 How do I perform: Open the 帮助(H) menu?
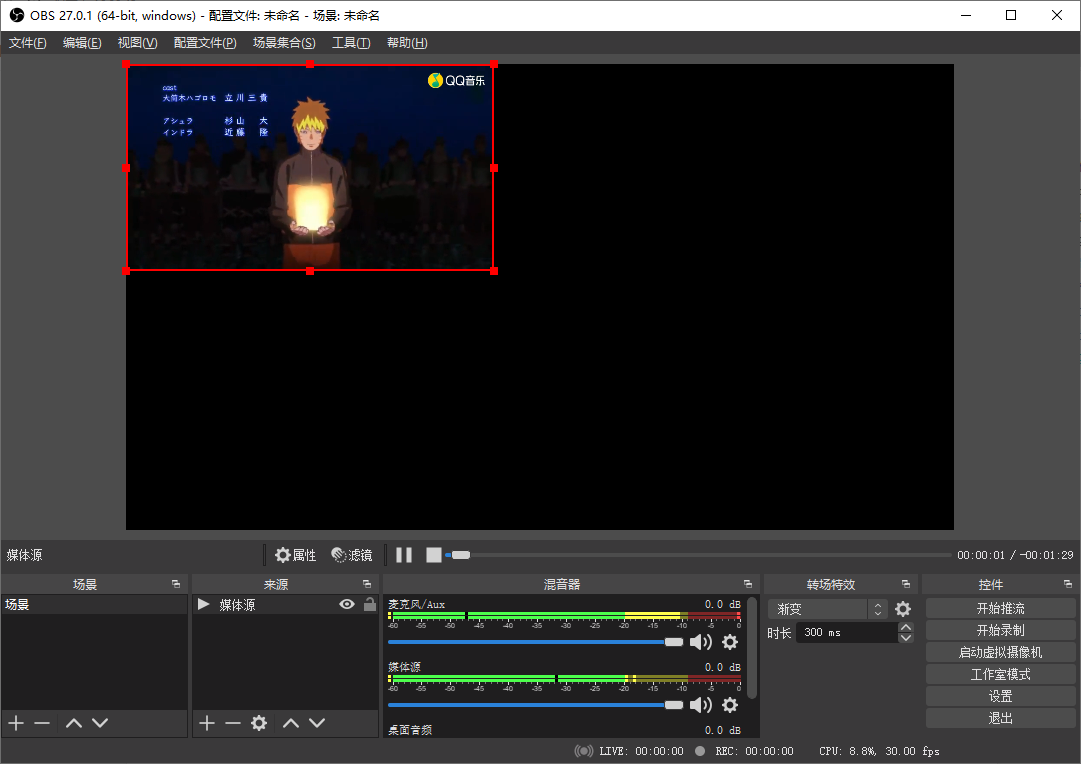(407, 43)
